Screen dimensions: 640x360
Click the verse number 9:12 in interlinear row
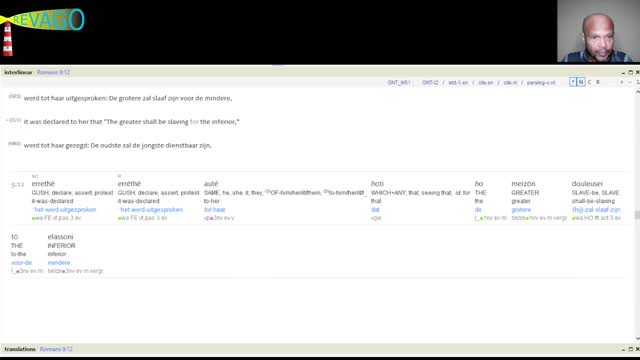tap(17, 184)
